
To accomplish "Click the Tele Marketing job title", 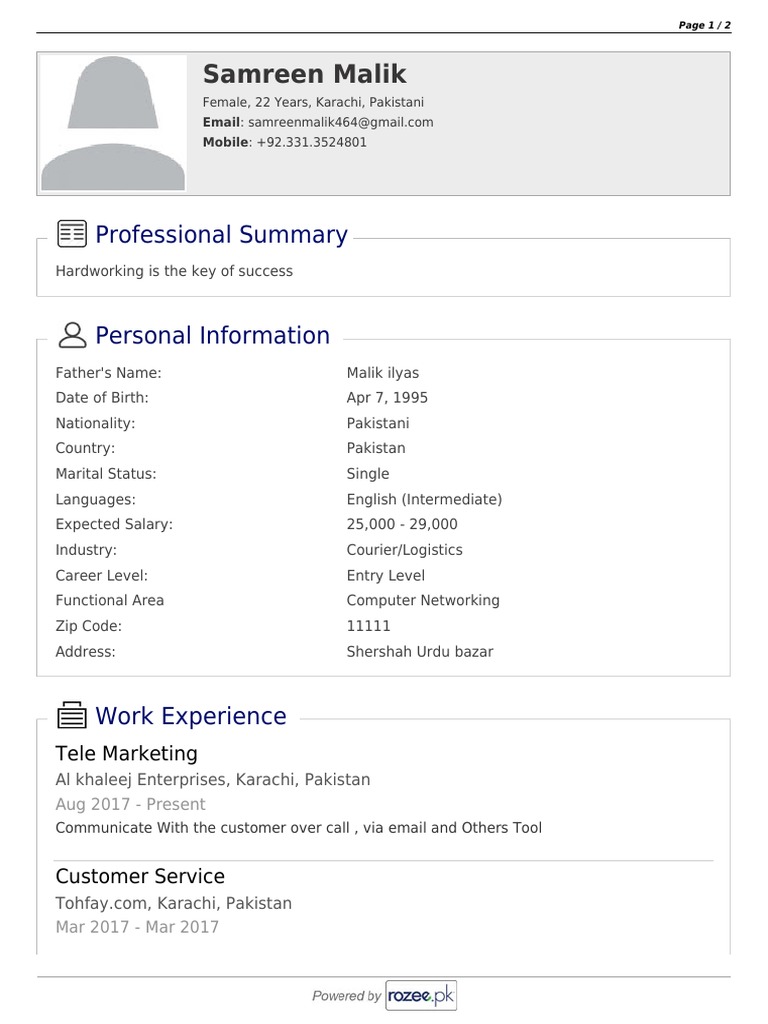I will tap(126, 753).
